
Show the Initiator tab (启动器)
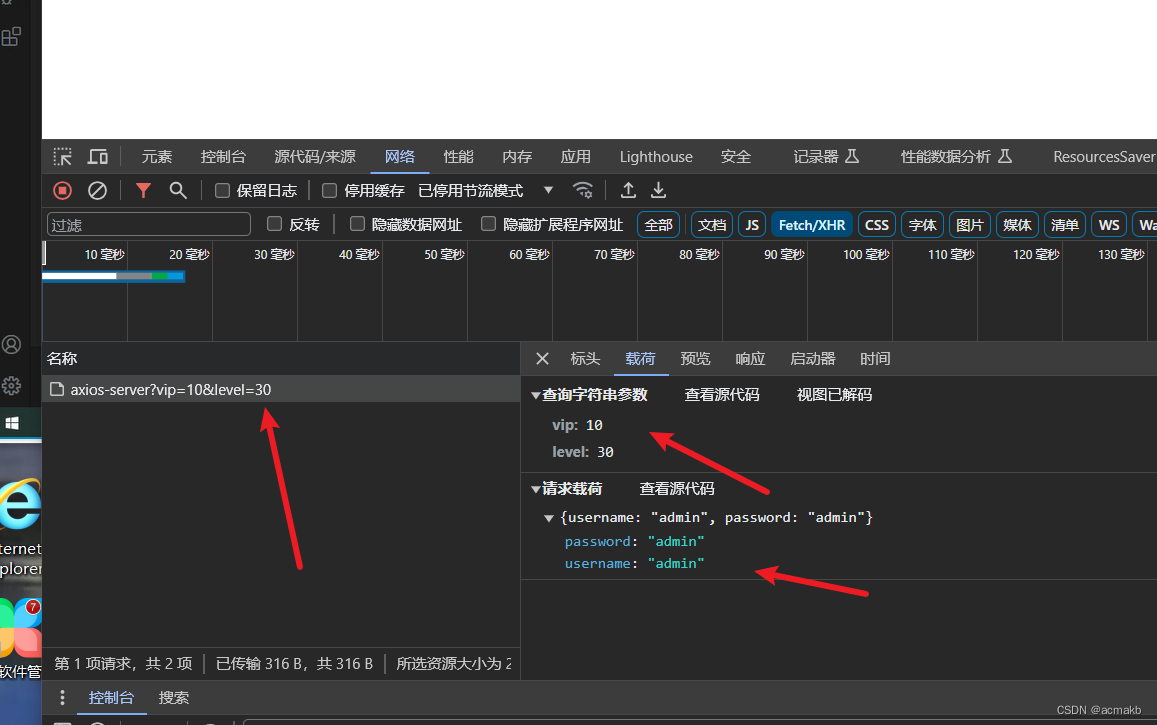812,358
